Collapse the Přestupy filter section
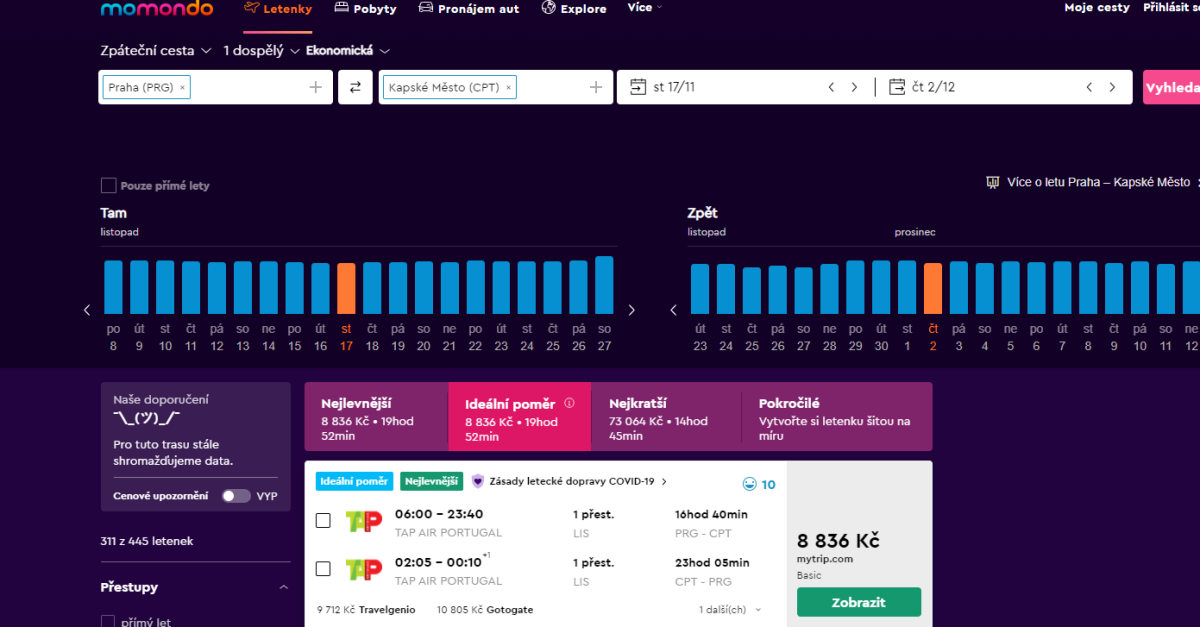 pos(283,588)
